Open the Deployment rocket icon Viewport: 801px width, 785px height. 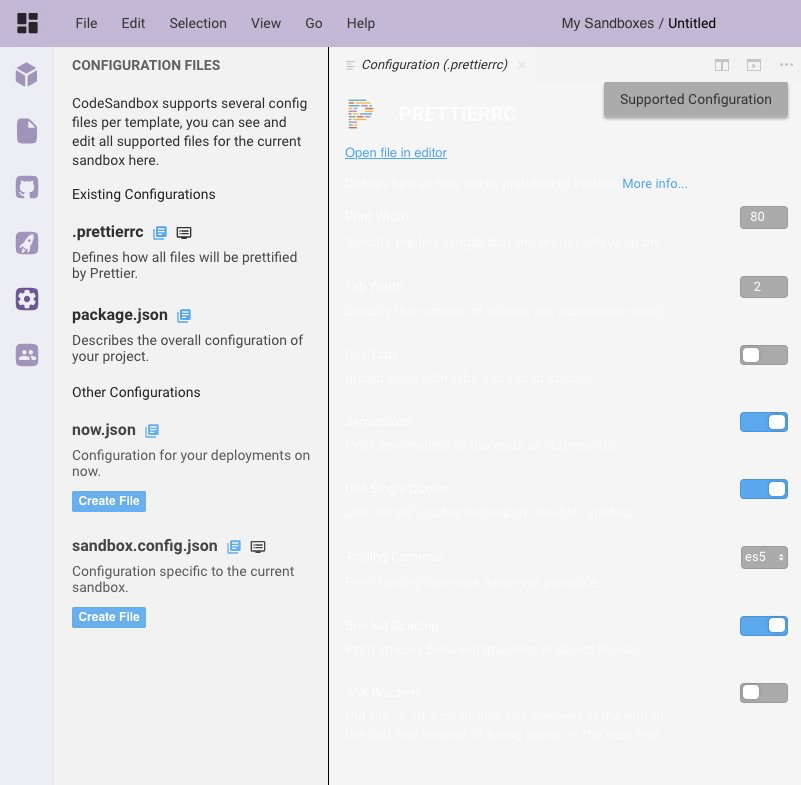point(27,243)
